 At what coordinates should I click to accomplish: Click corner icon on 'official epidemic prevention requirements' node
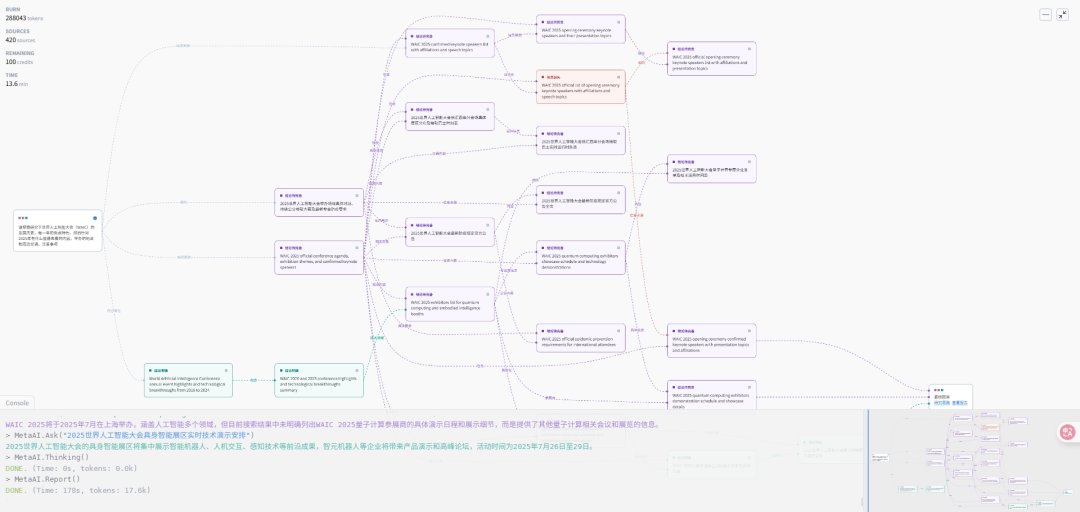[x=619, y=330]
